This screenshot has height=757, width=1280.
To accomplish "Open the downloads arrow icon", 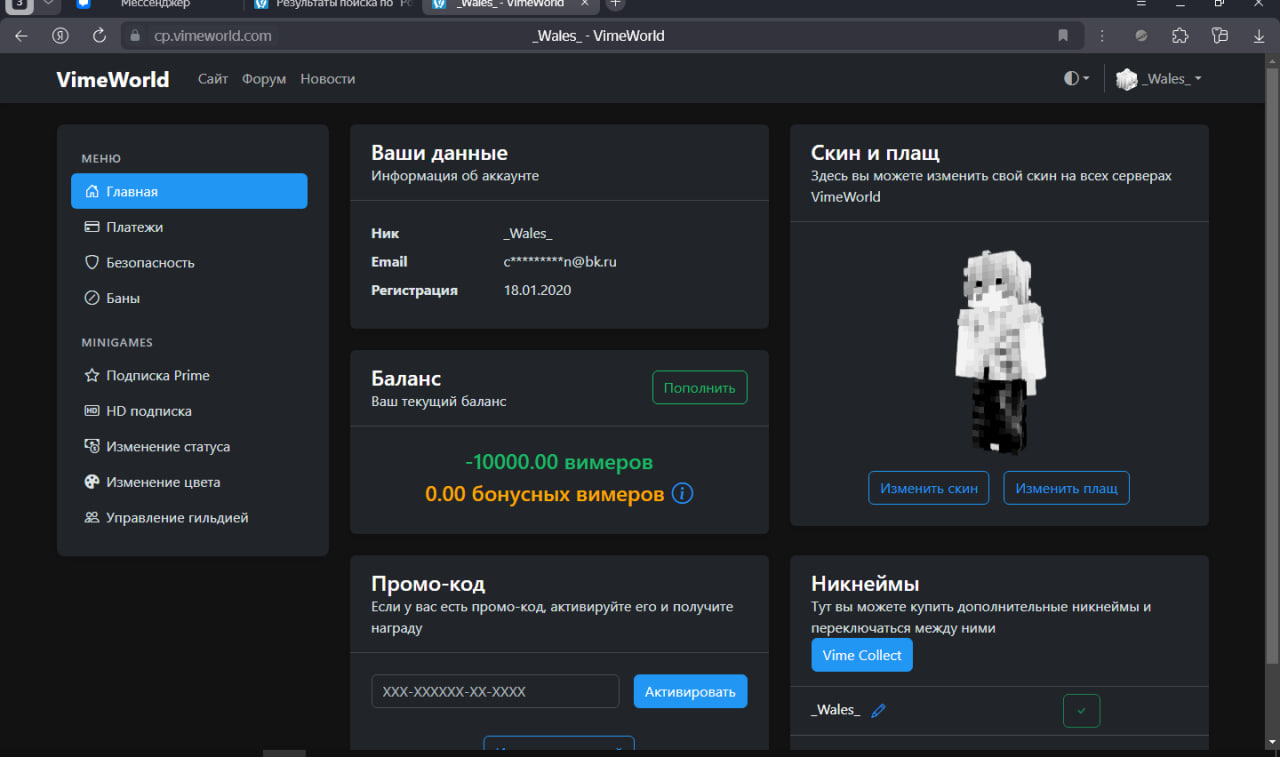I will 1259,35.
